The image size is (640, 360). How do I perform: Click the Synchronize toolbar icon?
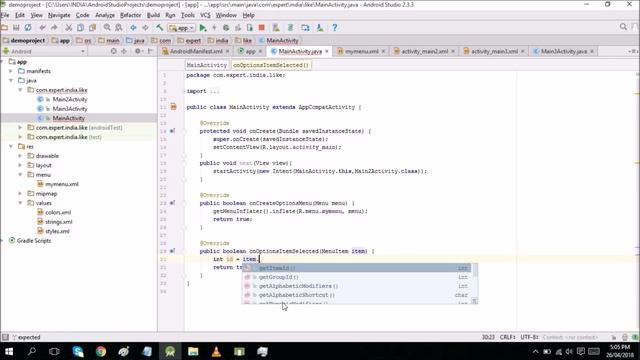tap(28, 28)
